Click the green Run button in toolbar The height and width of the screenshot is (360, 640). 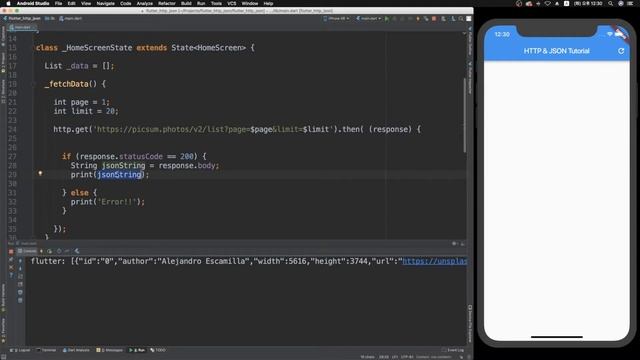click(387, 18)
